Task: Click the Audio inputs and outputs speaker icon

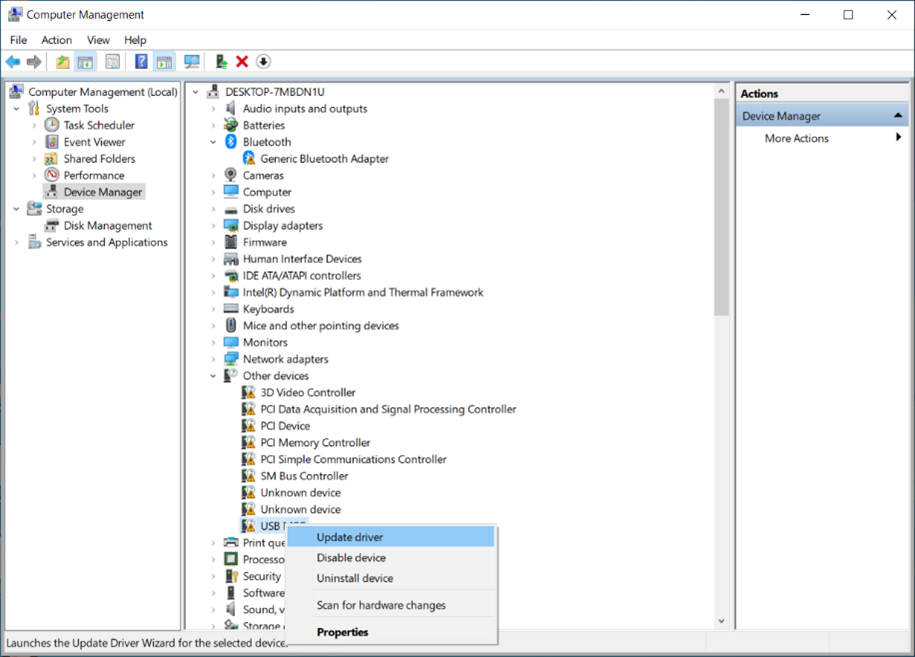Action: click(231, 109)
